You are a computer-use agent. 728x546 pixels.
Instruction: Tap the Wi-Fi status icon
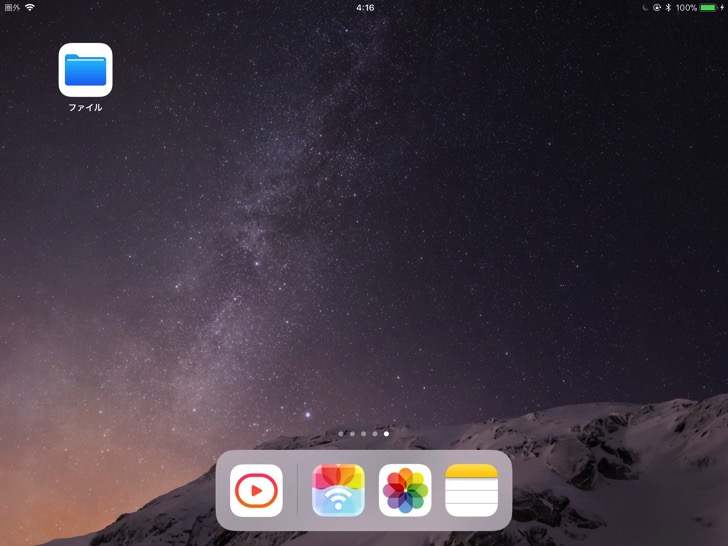coord(30,7)
